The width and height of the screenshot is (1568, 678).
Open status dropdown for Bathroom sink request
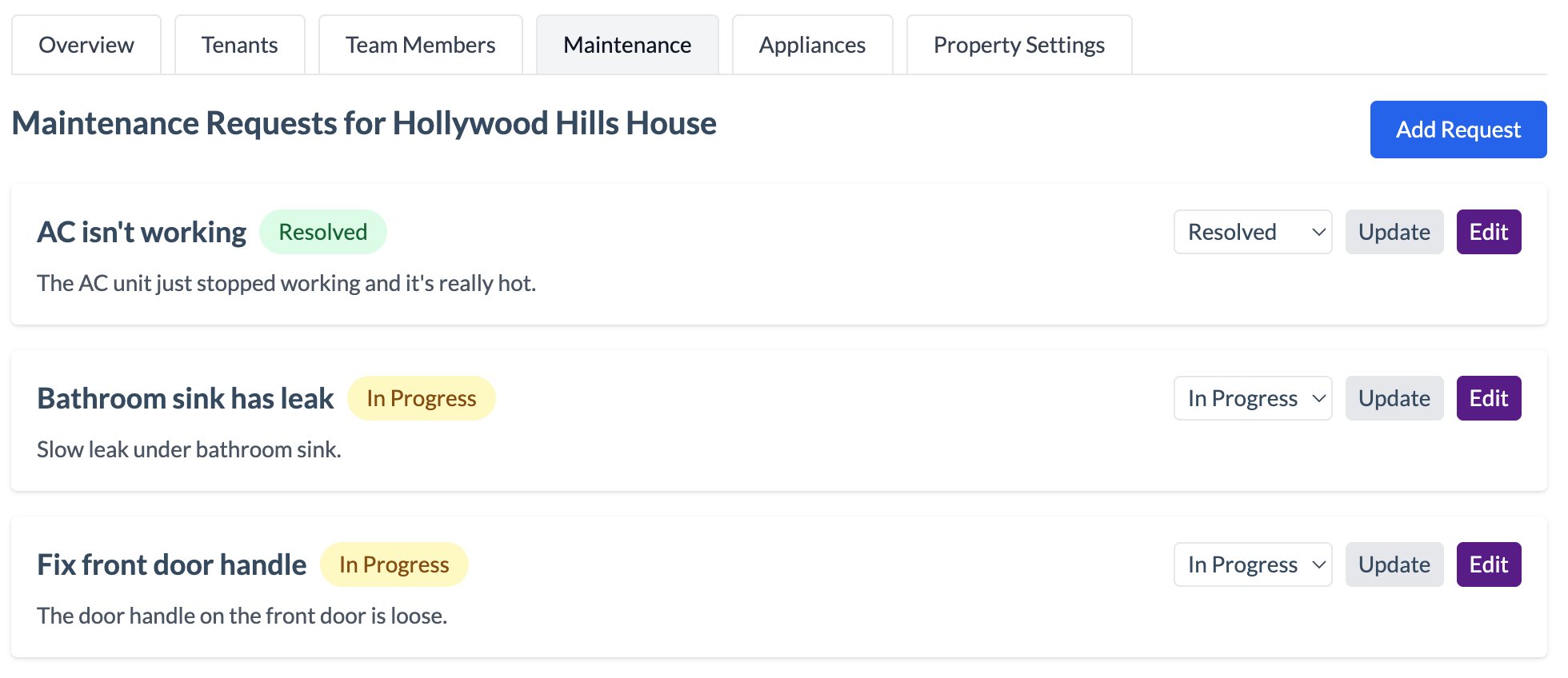point(1252,397)
